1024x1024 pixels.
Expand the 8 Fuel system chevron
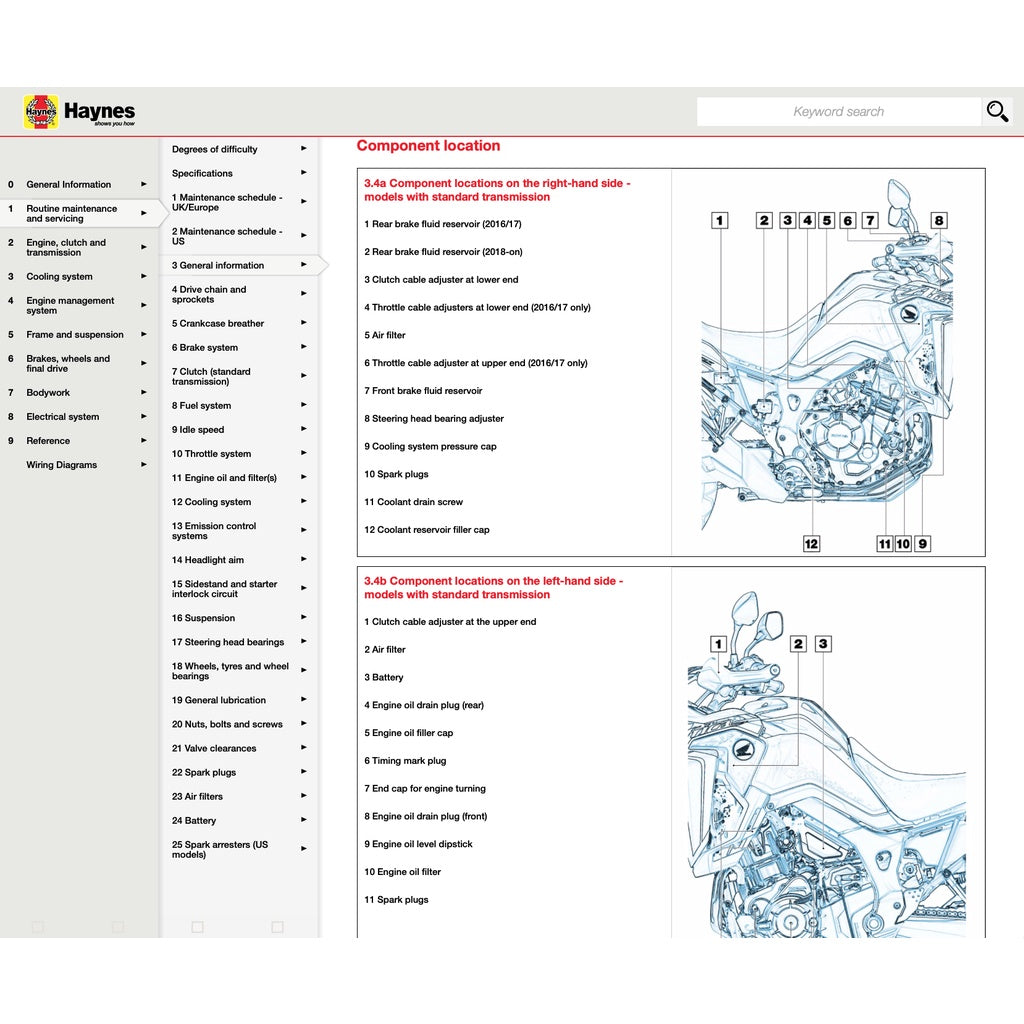(303, 405)
